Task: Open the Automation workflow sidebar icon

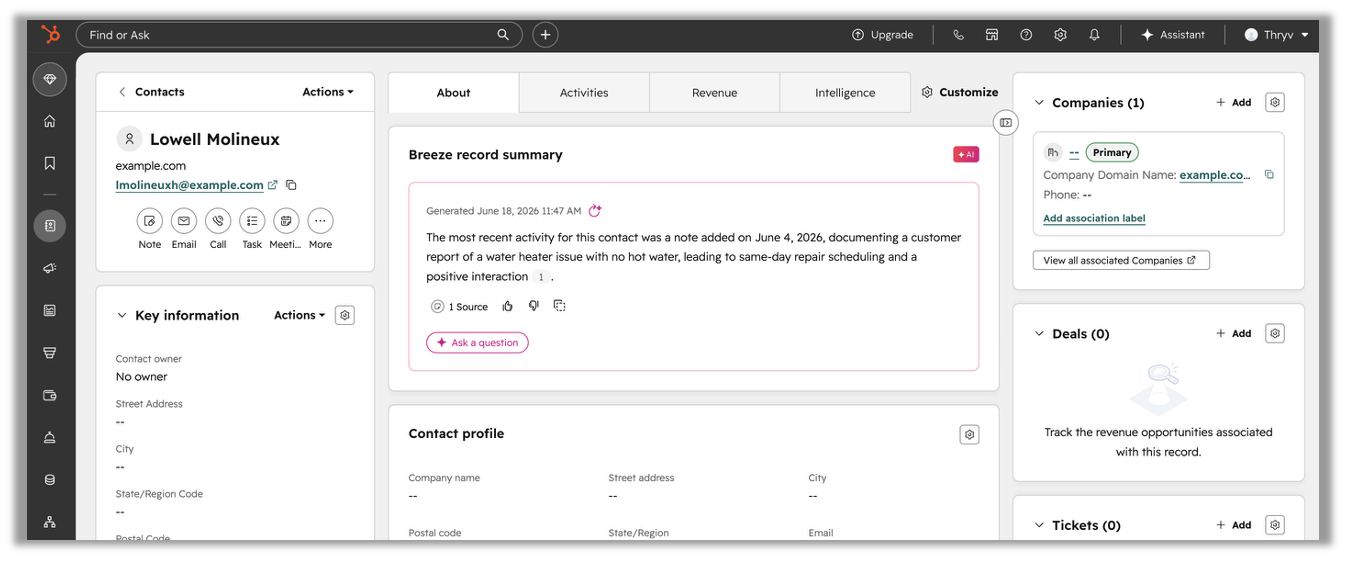Action: pos(50,522)
